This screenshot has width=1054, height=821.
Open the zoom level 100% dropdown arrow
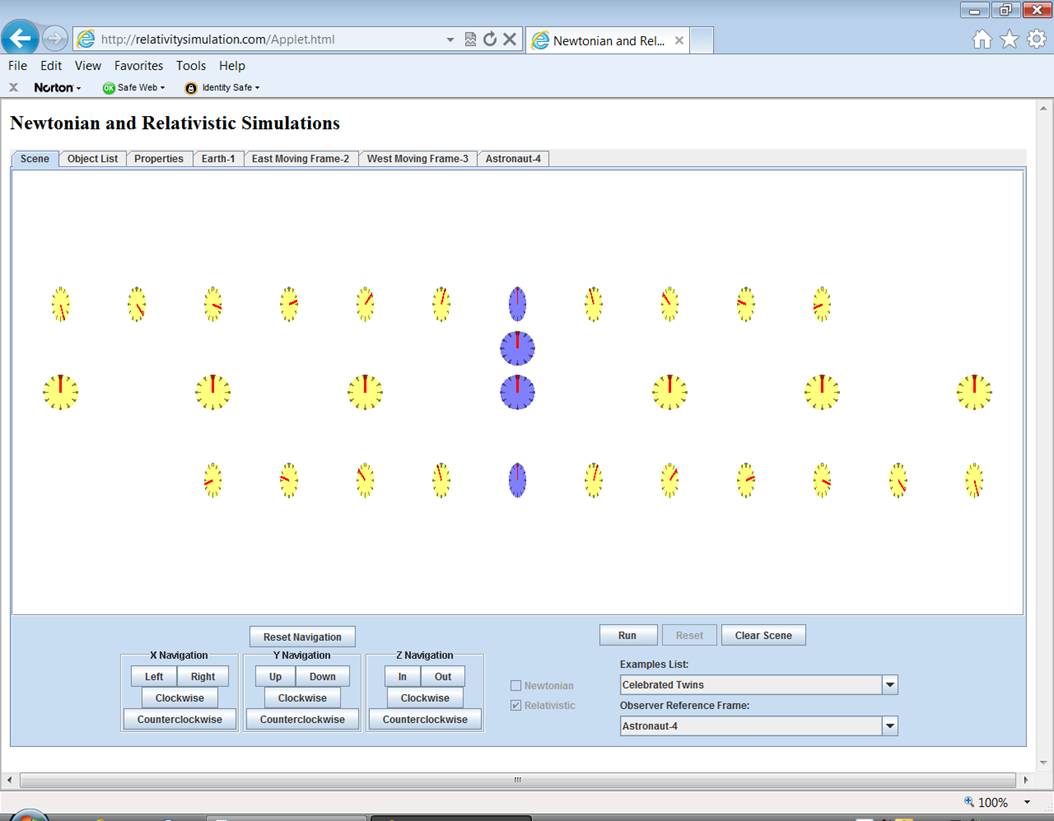1027,802
